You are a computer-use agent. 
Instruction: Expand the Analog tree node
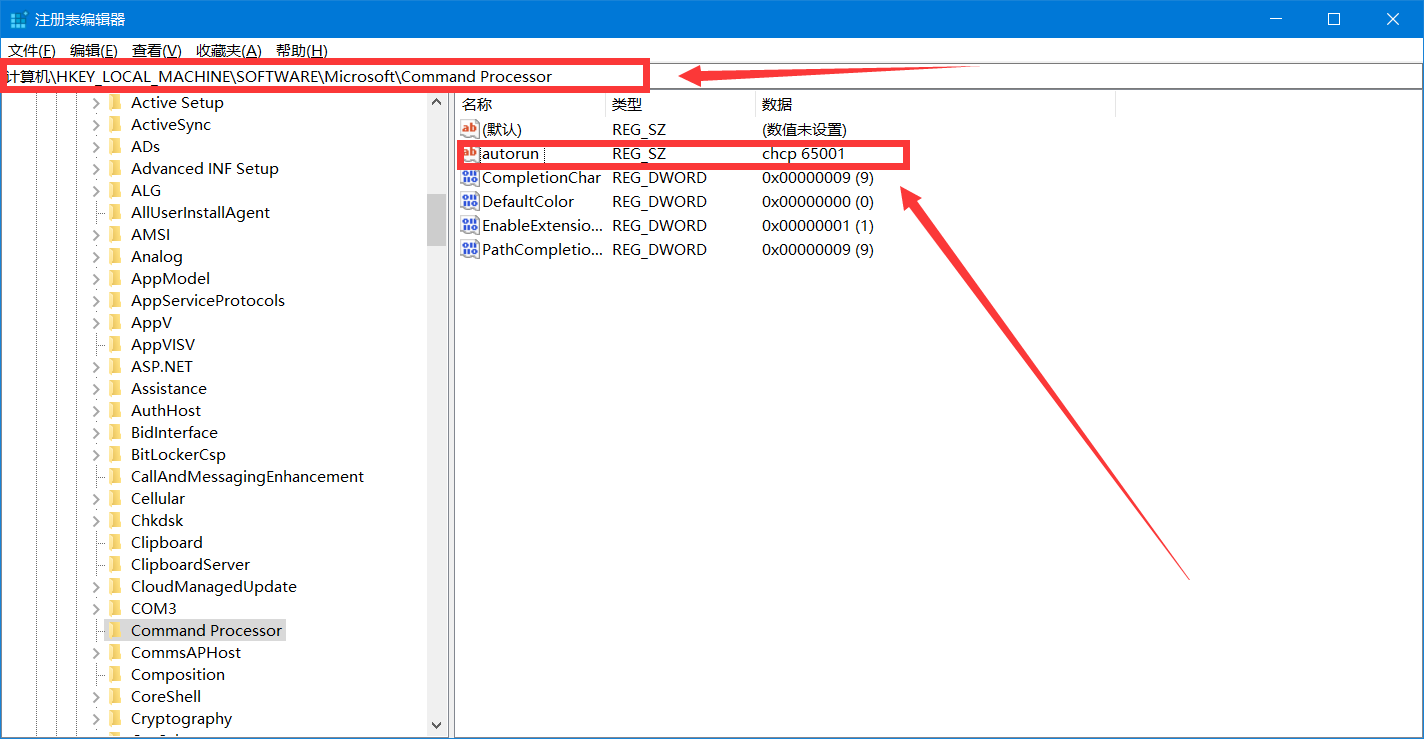[96, 256]
